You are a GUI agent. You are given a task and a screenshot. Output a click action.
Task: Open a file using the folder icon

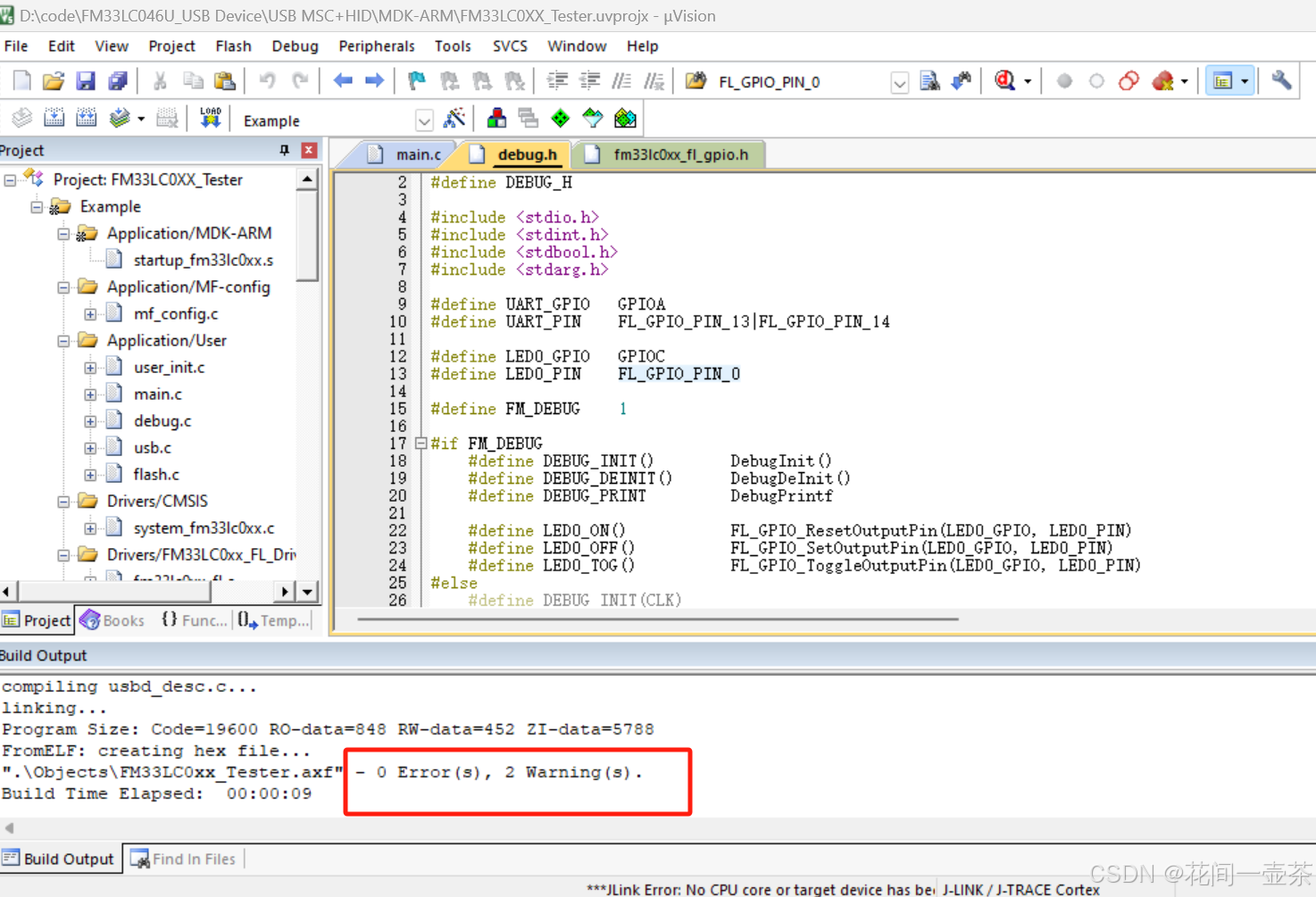coord(54,81)
